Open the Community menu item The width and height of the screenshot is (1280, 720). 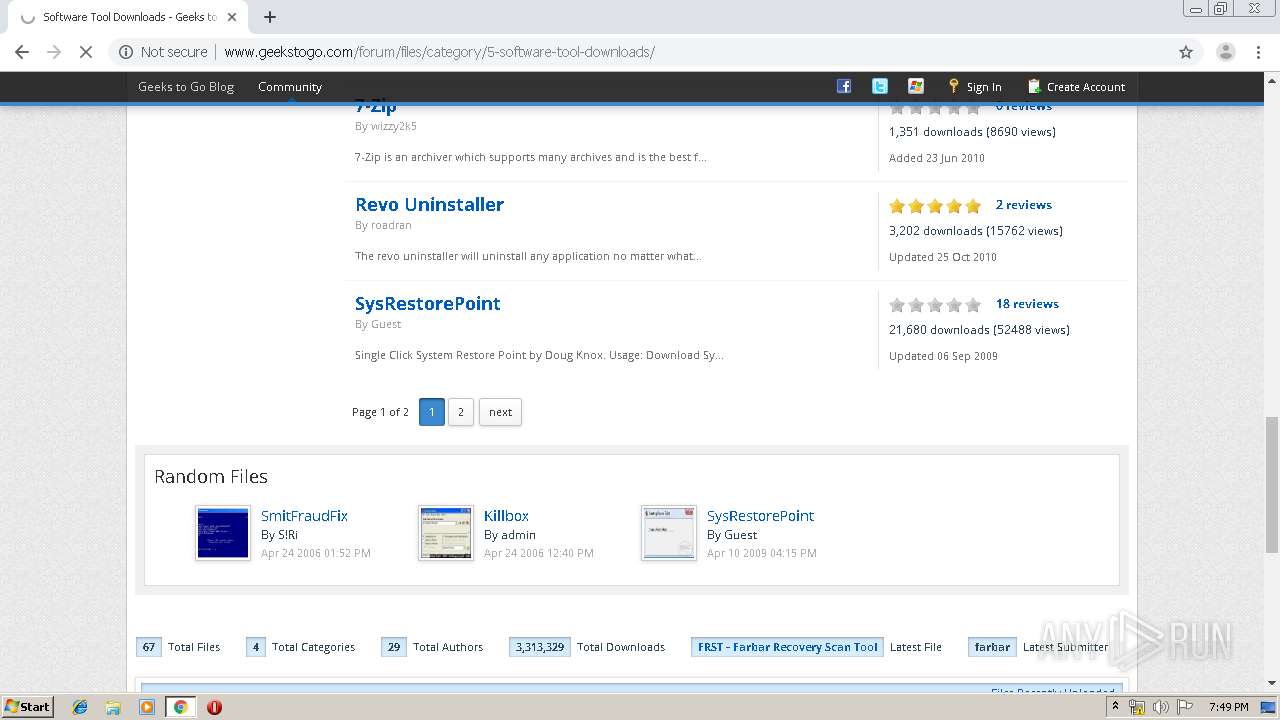click(290, 87)
